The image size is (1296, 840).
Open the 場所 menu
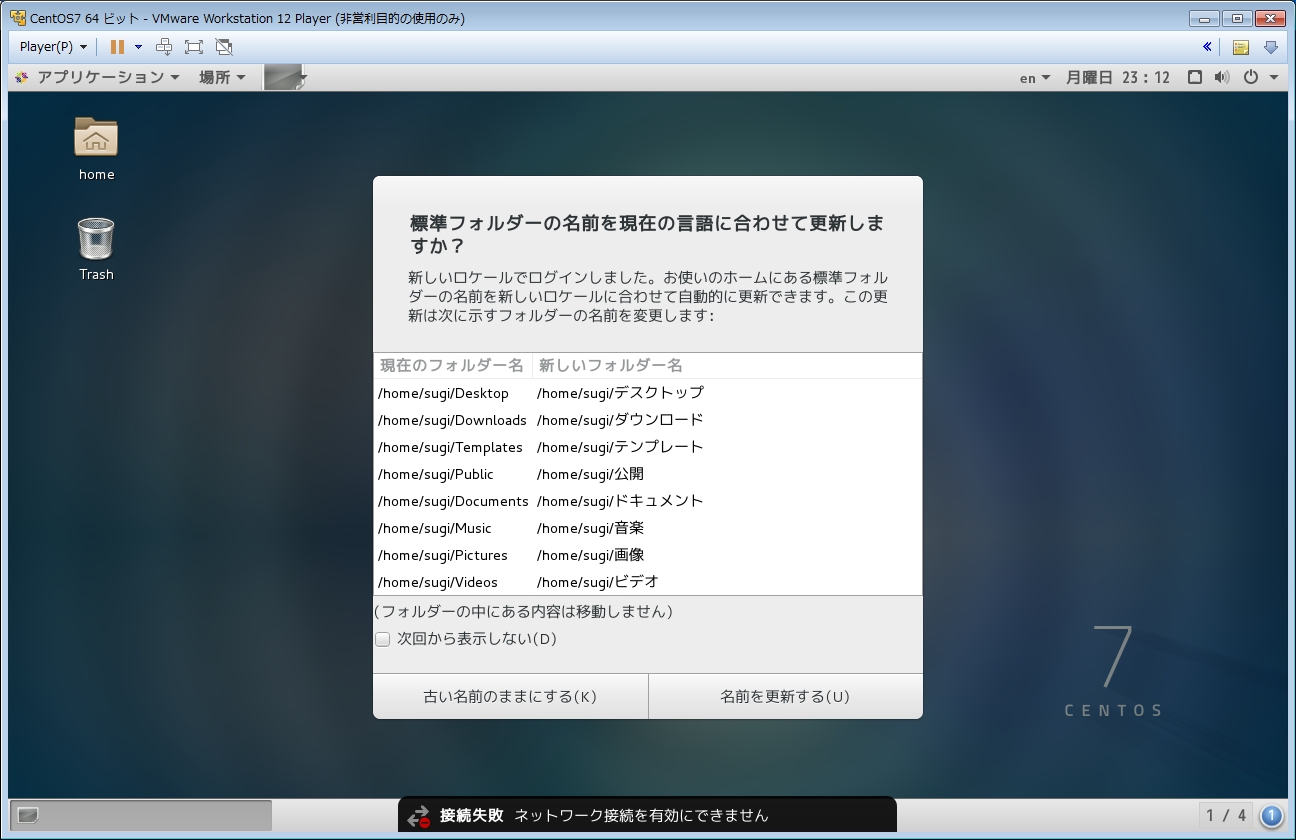(x=222, y=77)
